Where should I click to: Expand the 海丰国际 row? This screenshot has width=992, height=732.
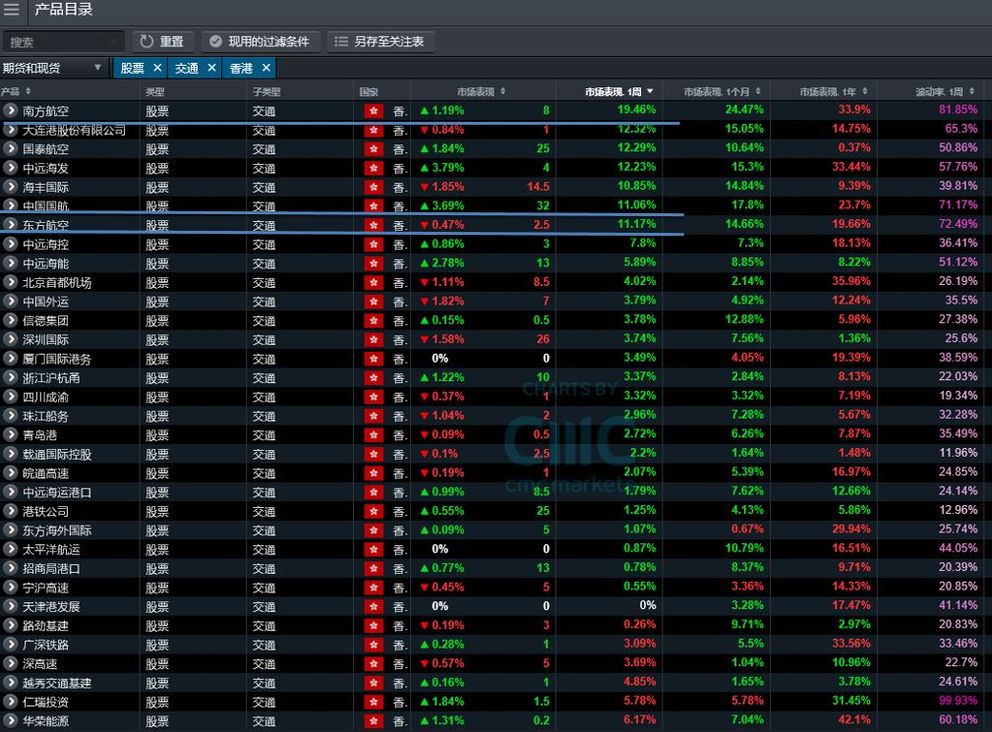(10, 187)
